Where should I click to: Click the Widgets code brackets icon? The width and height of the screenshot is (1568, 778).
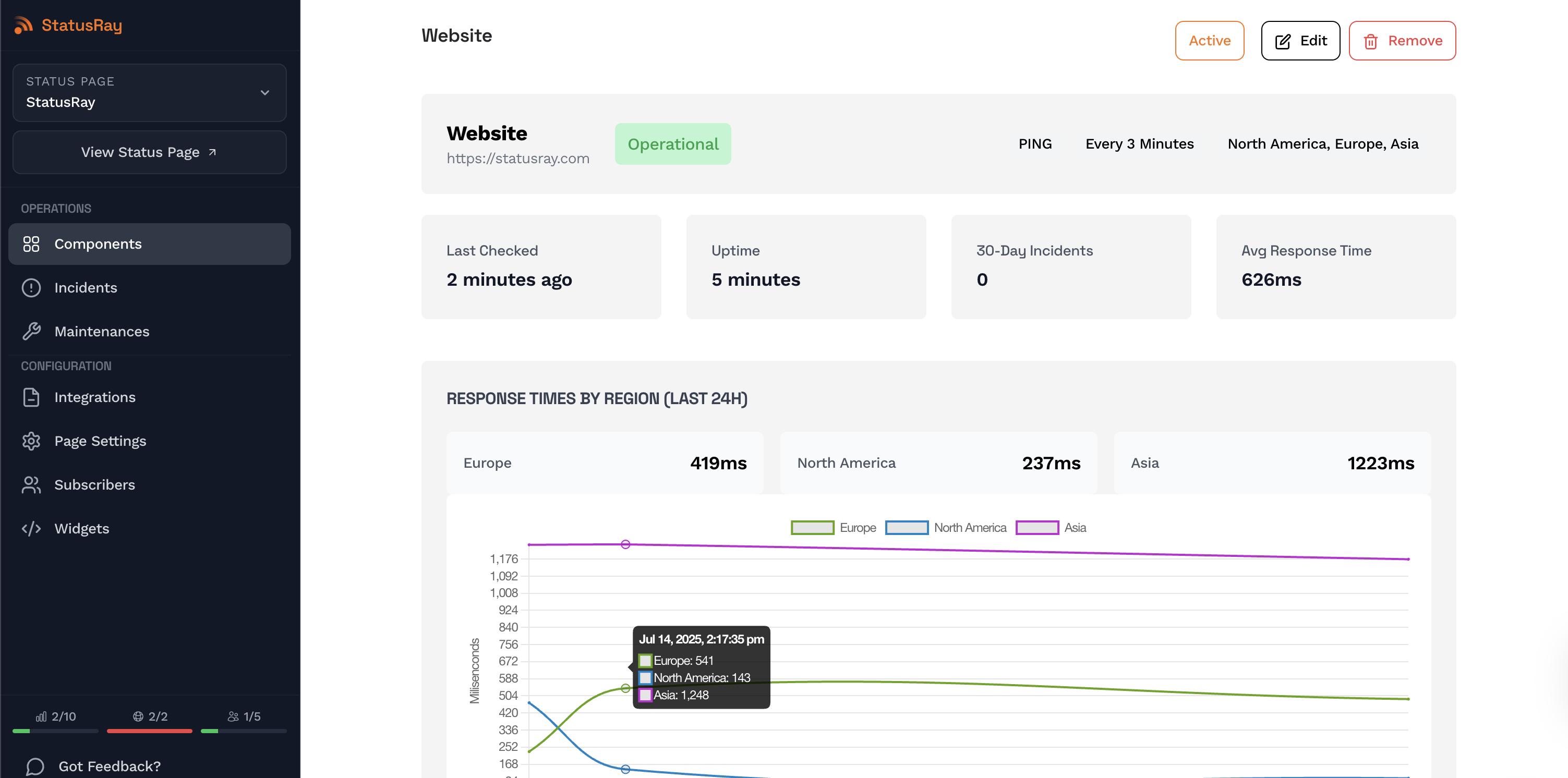click(x=31, y=529)
